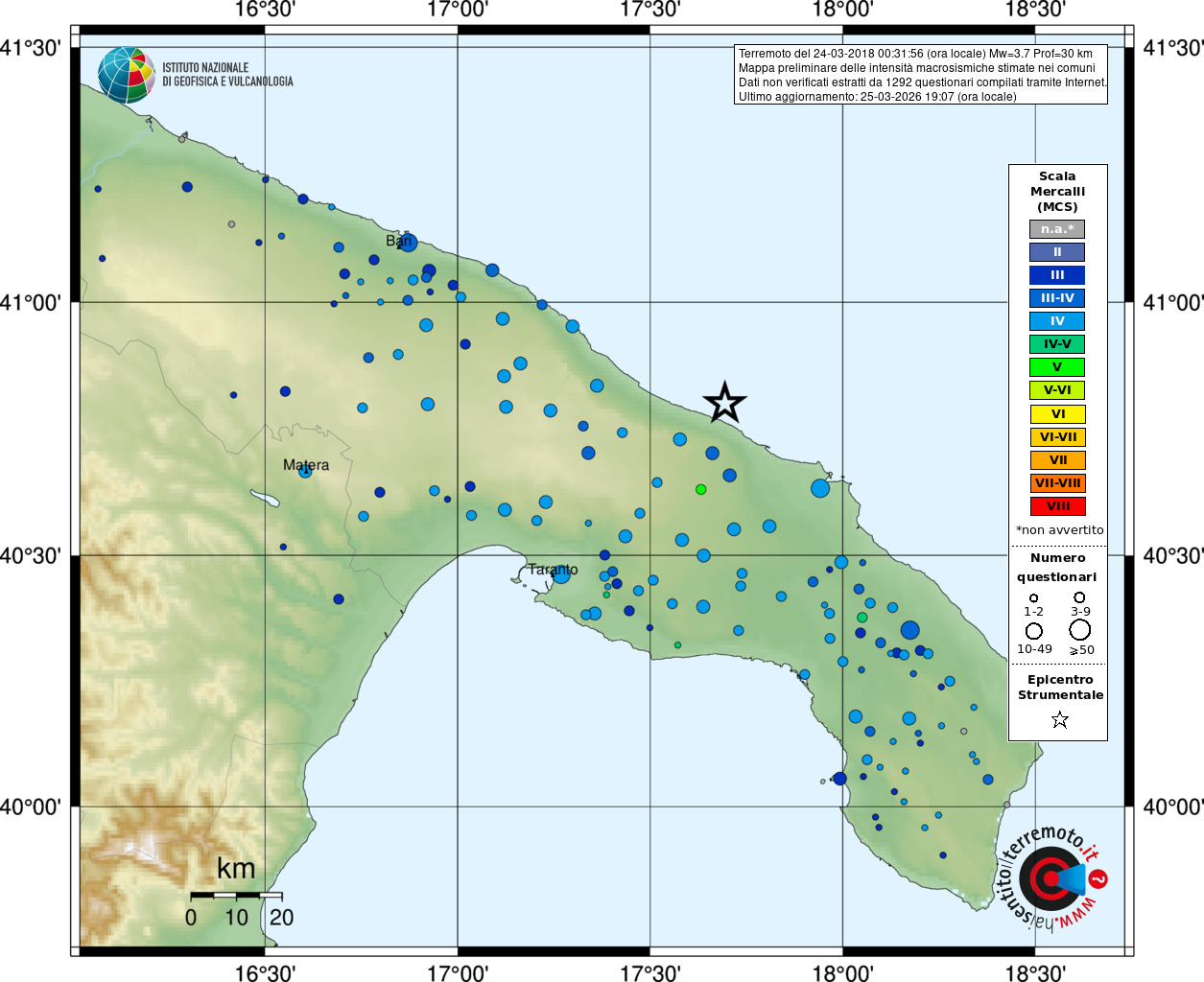Screen dimensions: 1204x982
Task: Click the left 40°30' latitude label
Action: pos(31,556)
